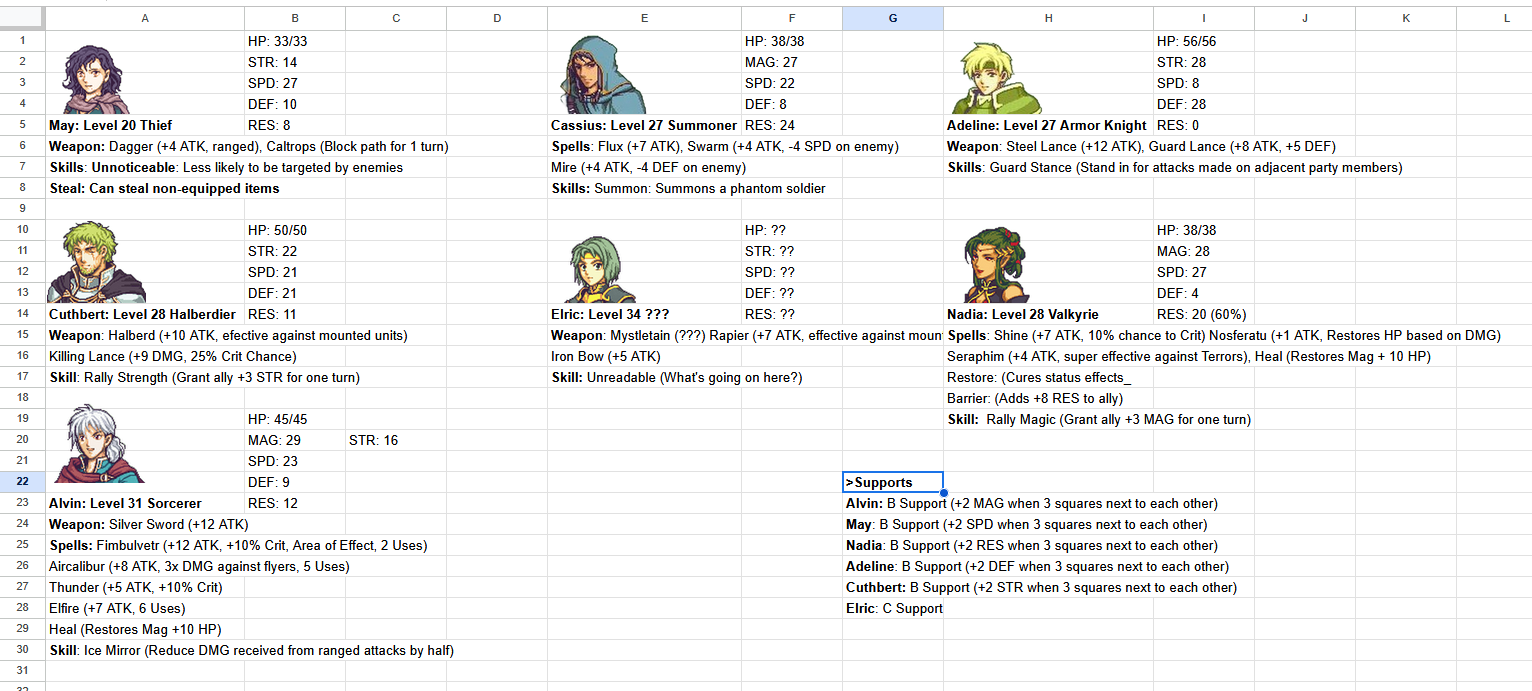Click column E header
The image size is (1532, 691).
[x=644, y=18]
